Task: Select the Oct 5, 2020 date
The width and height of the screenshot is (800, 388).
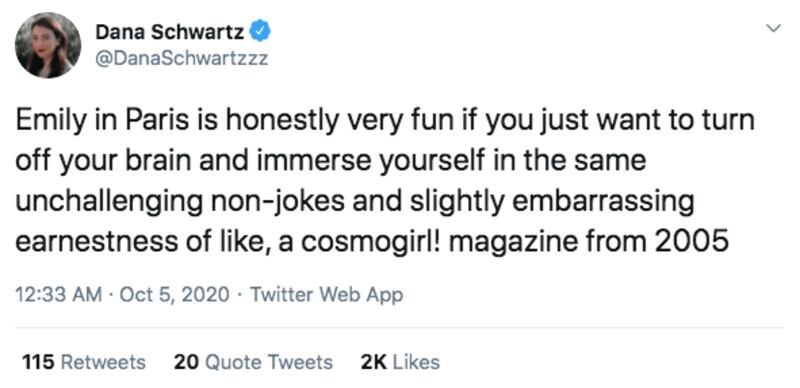Action: [174, 295]
